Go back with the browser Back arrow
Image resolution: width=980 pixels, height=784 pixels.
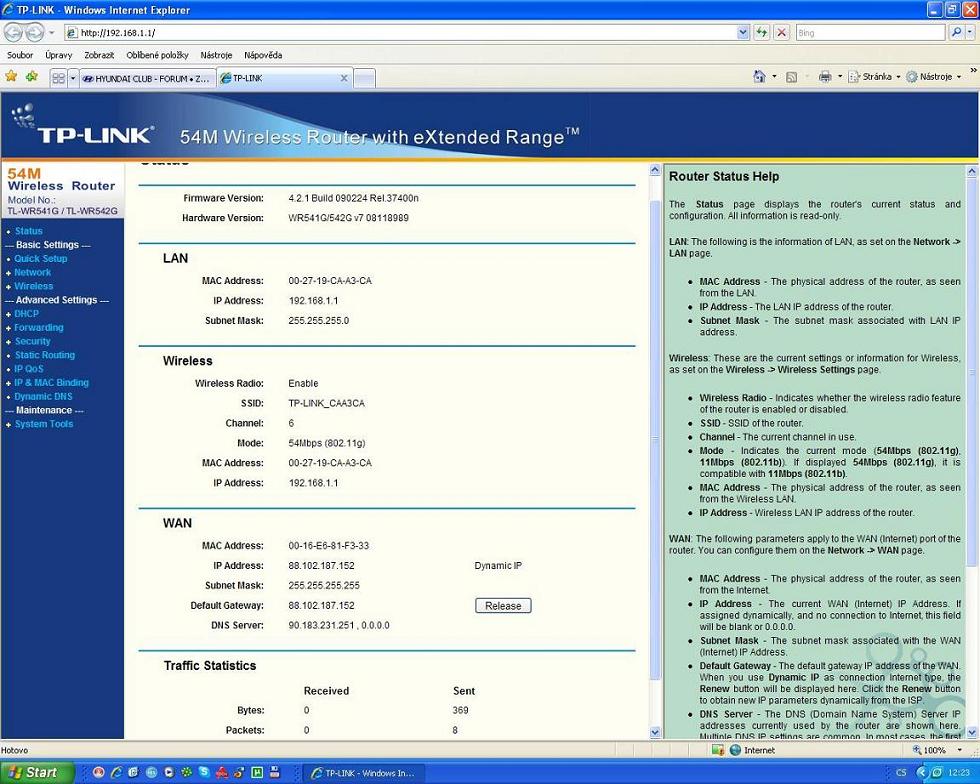tap(14, 32)
